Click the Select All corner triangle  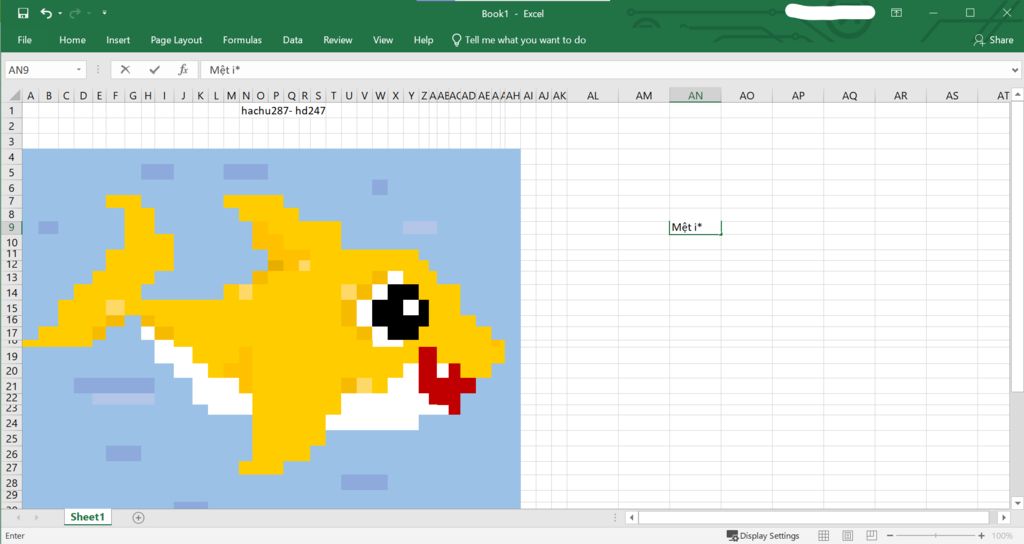[13, 95]
